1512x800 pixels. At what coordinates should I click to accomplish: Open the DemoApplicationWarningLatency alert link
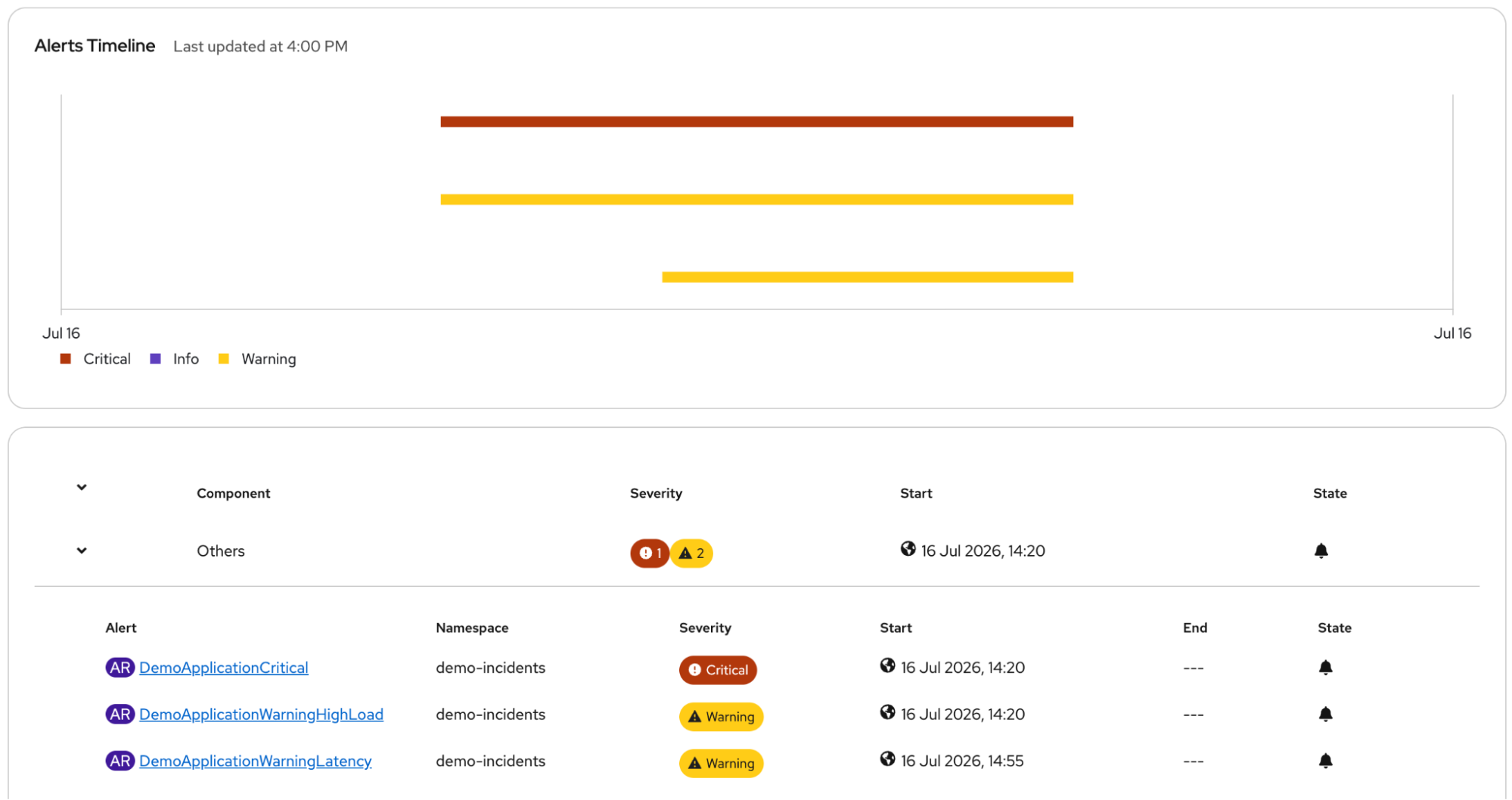256,761
